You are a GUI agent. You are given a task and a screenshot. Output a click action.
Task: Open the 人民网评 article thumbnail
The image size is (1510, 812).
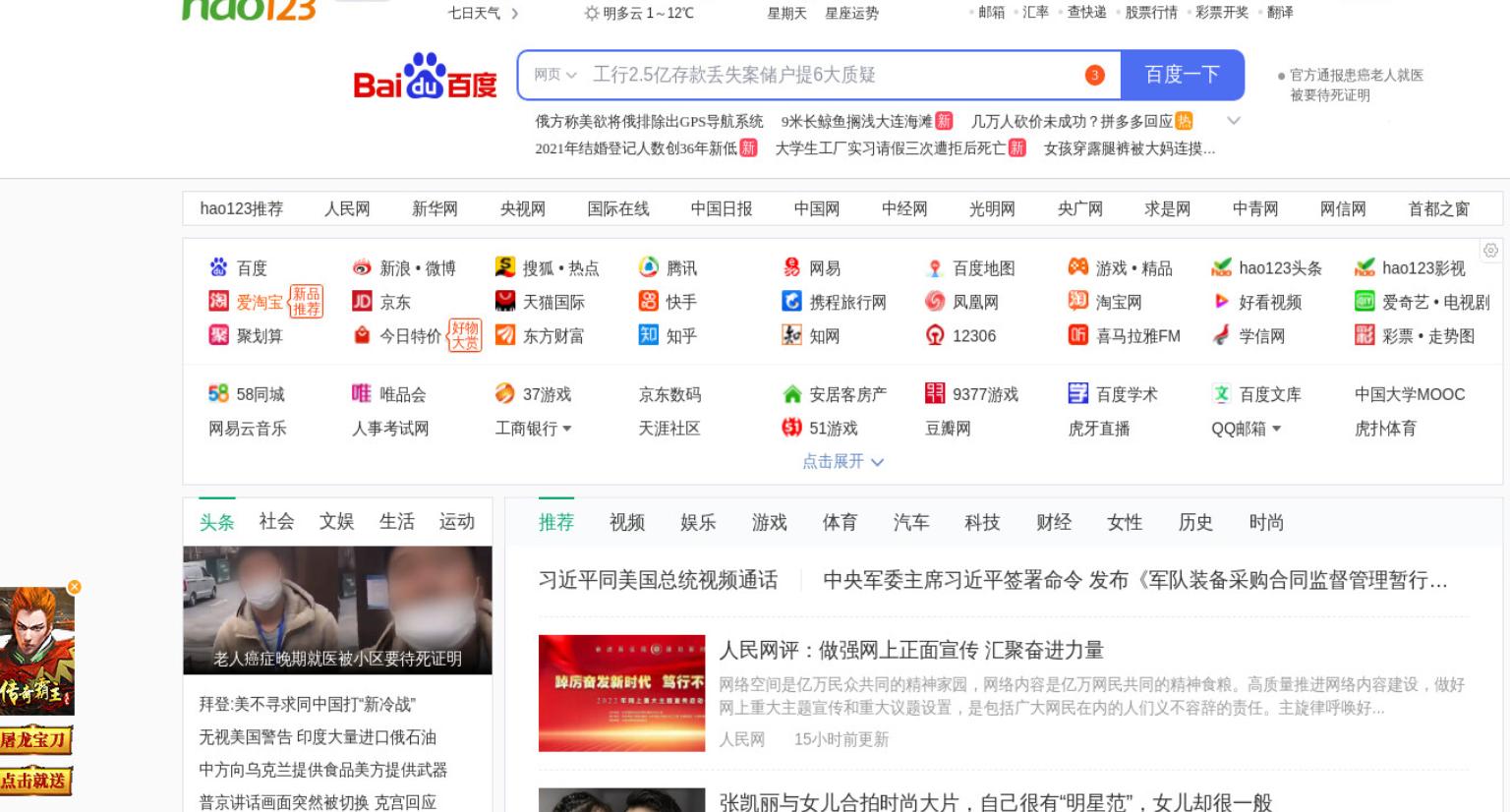[621, 693]
